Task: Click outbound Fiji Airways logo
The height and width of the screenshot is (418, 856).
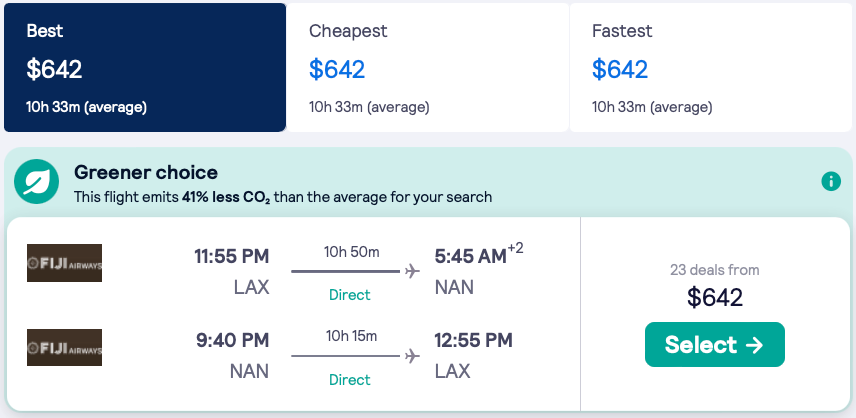Action: click(x=65, y=263)
